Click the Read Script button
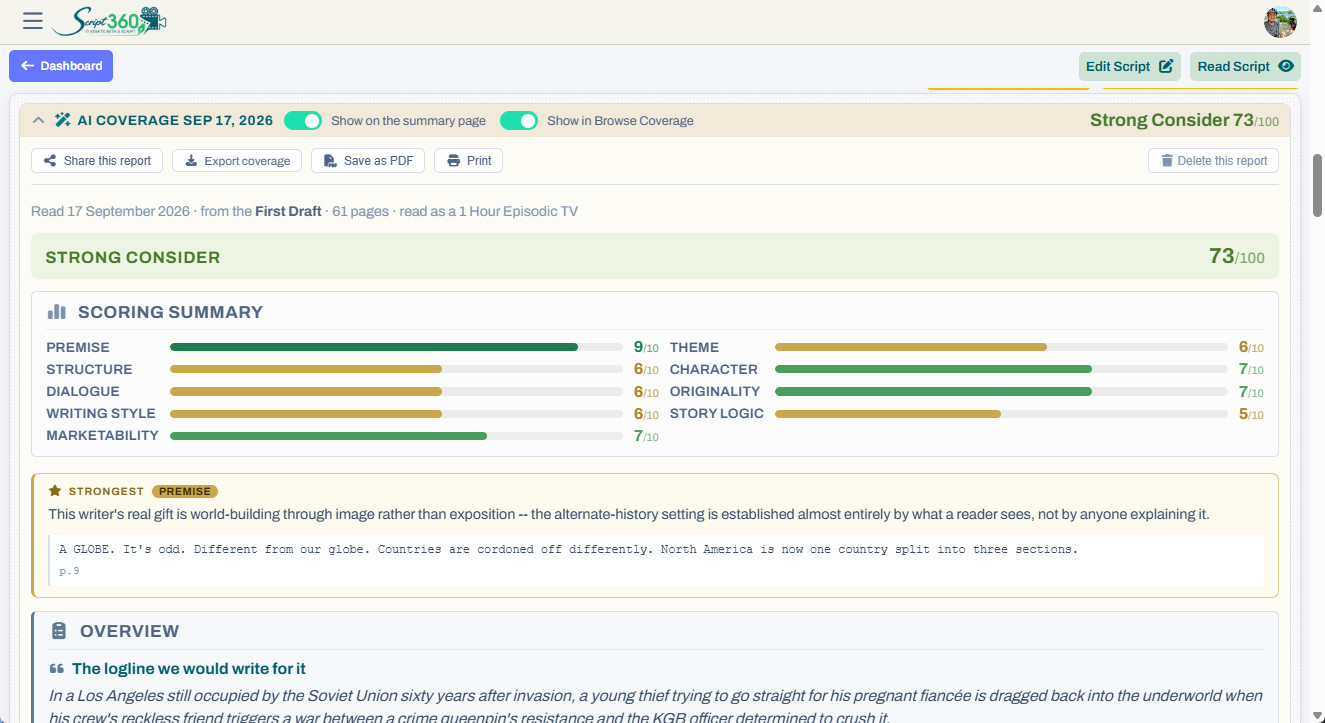 click(1245, 67)
